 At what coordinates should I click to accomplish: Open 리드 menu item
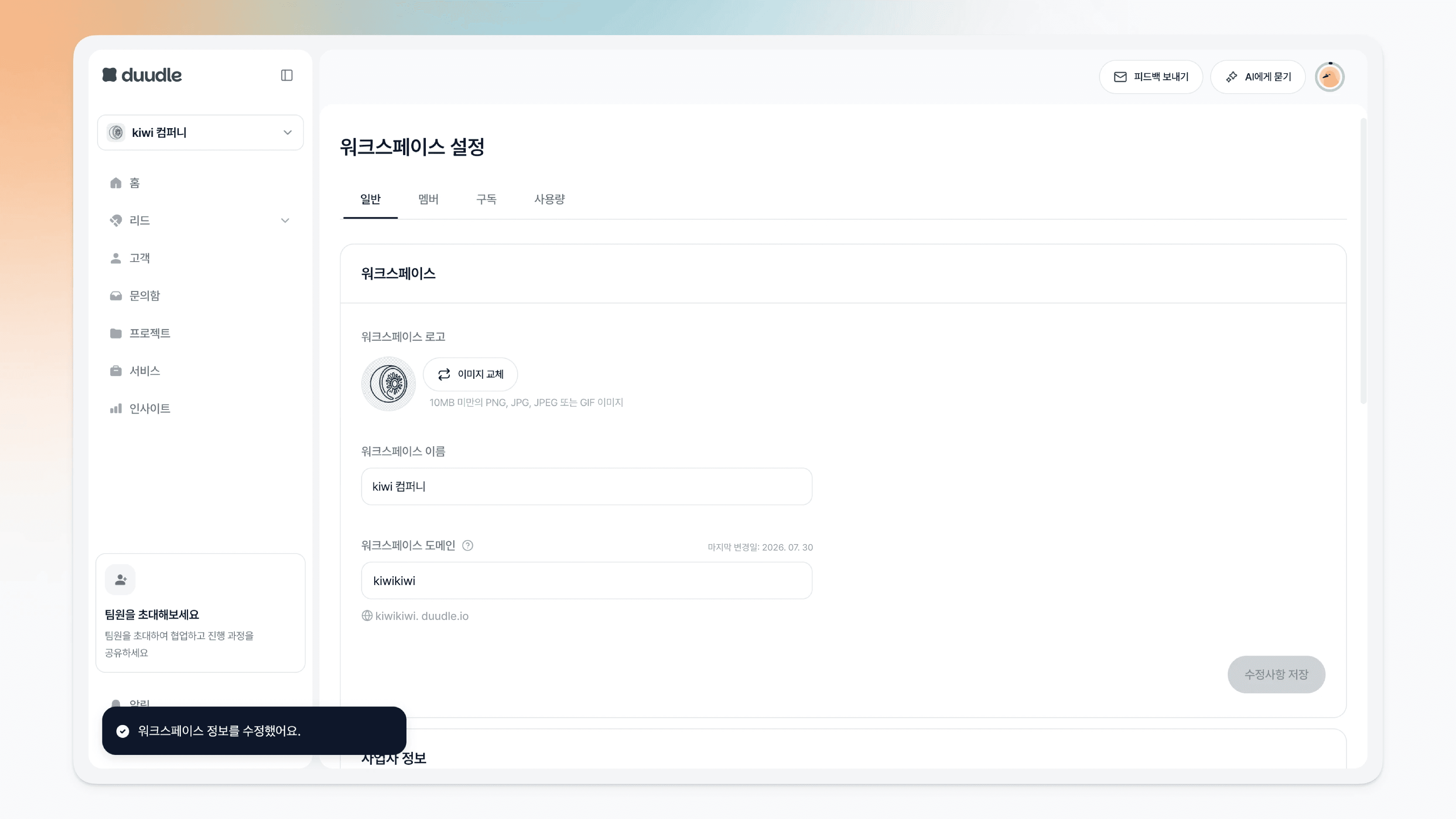point(140,220)
